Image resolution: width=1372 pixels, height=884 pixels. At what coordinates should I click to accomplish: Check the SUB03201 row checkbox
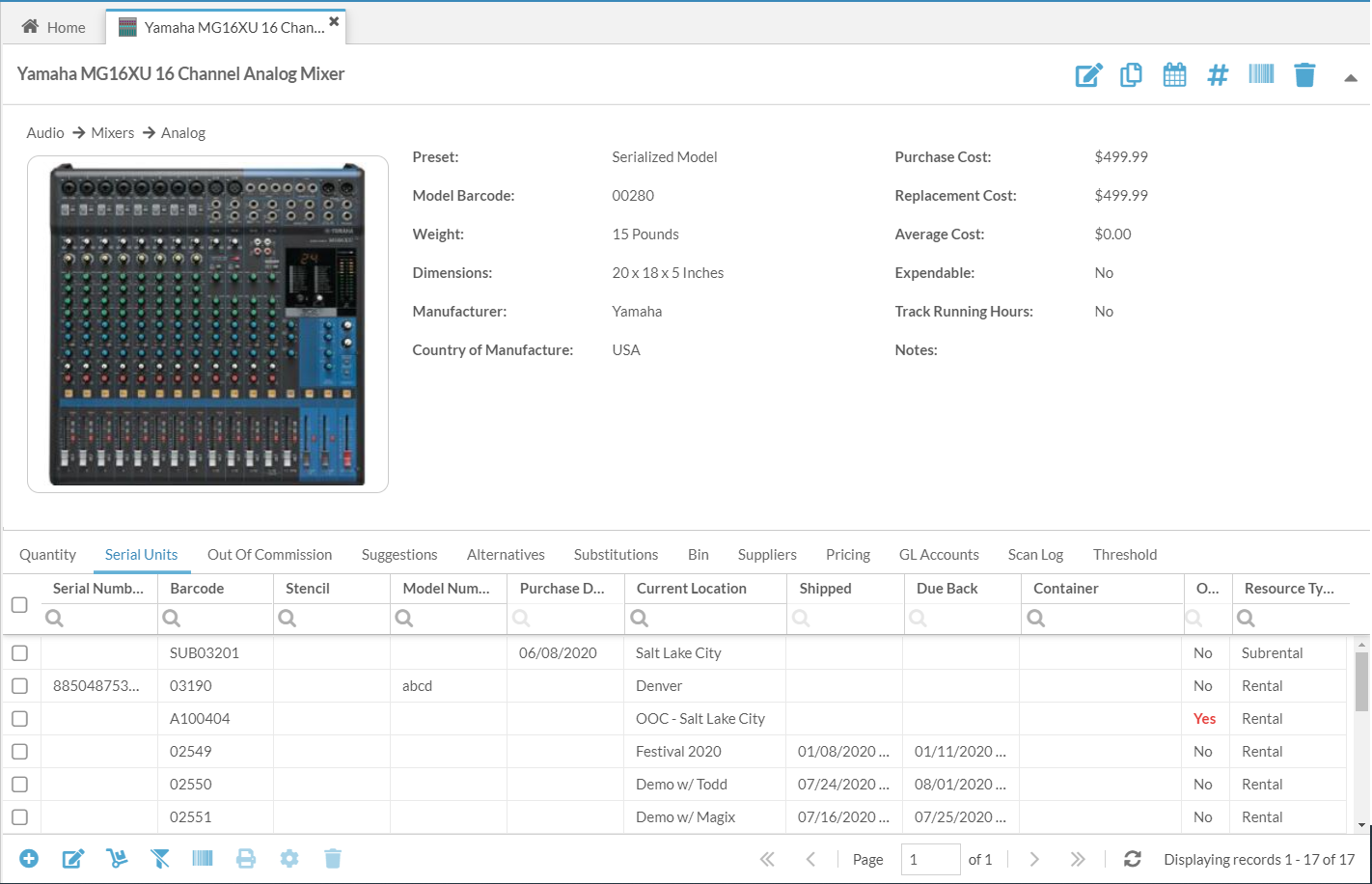point(19,653)
